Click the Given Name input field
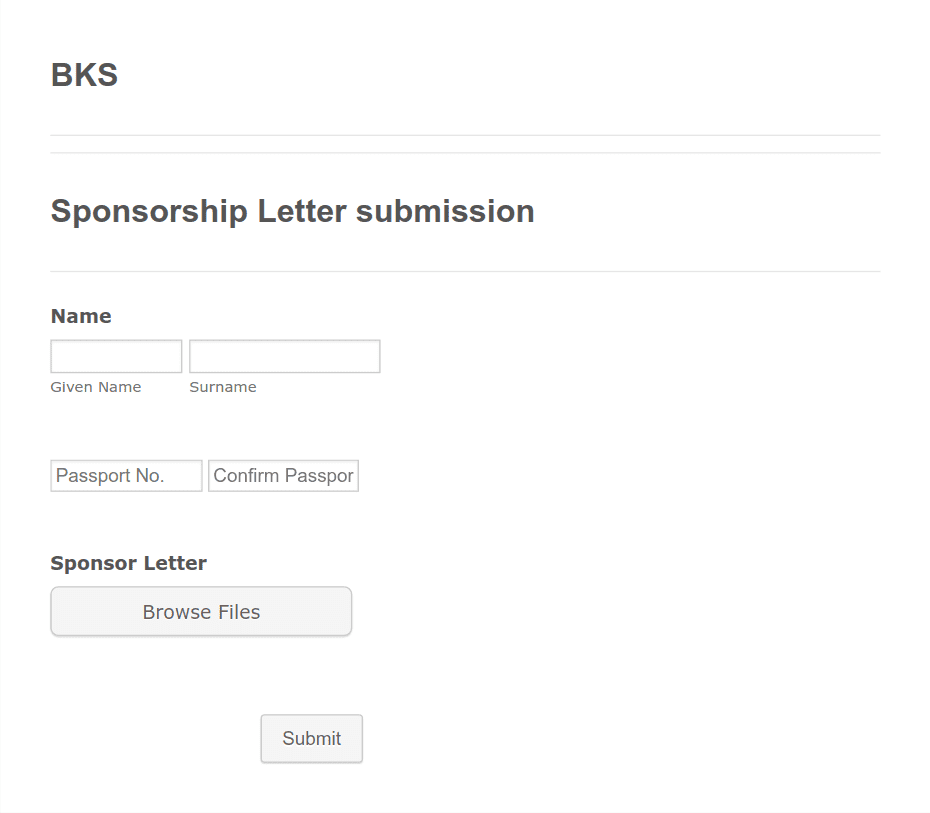930x813 pixels. click(116, 356)
